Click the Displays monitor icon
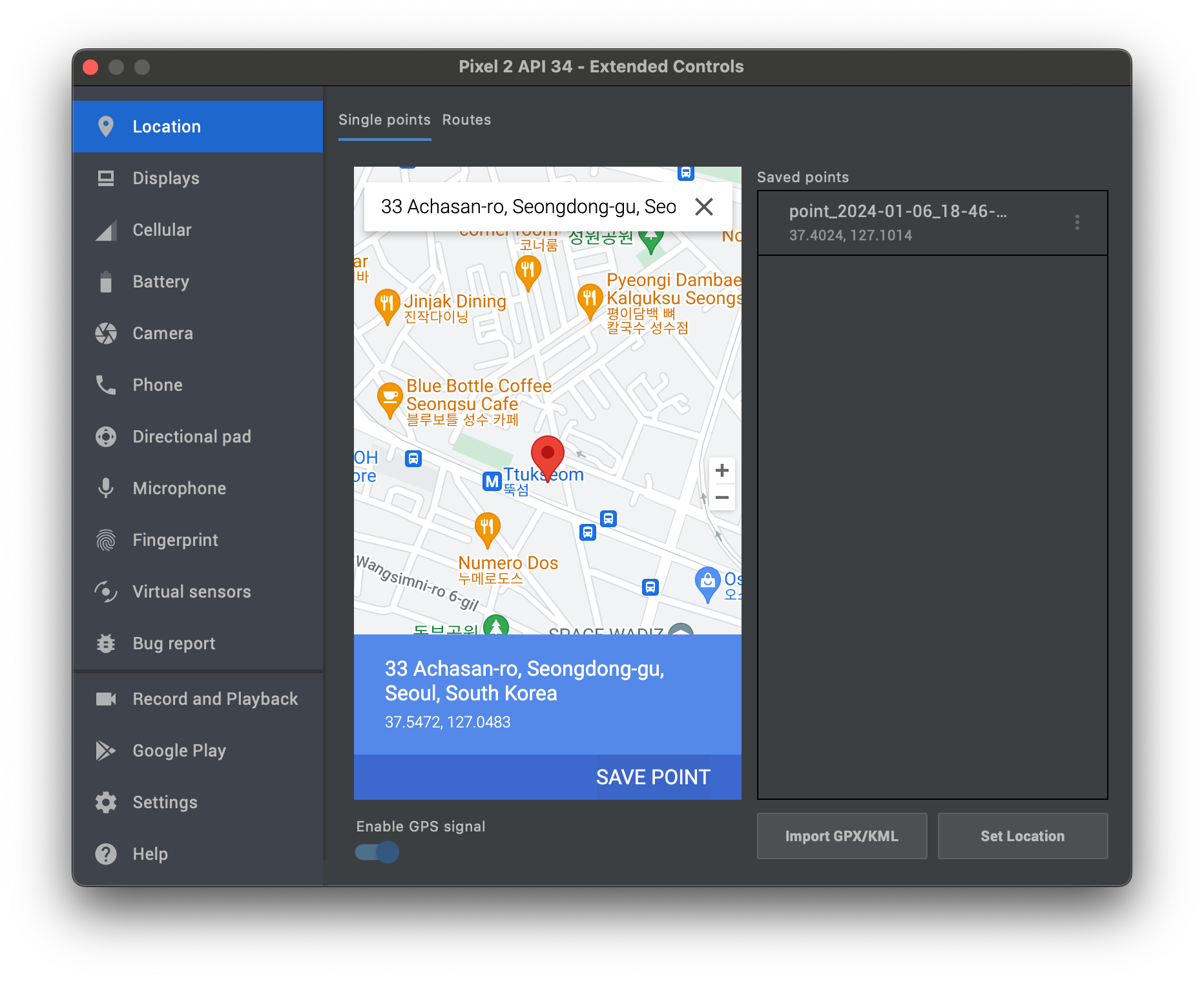Image resolution: width=1204 pixels, height=982 pixels. [106, 178]
